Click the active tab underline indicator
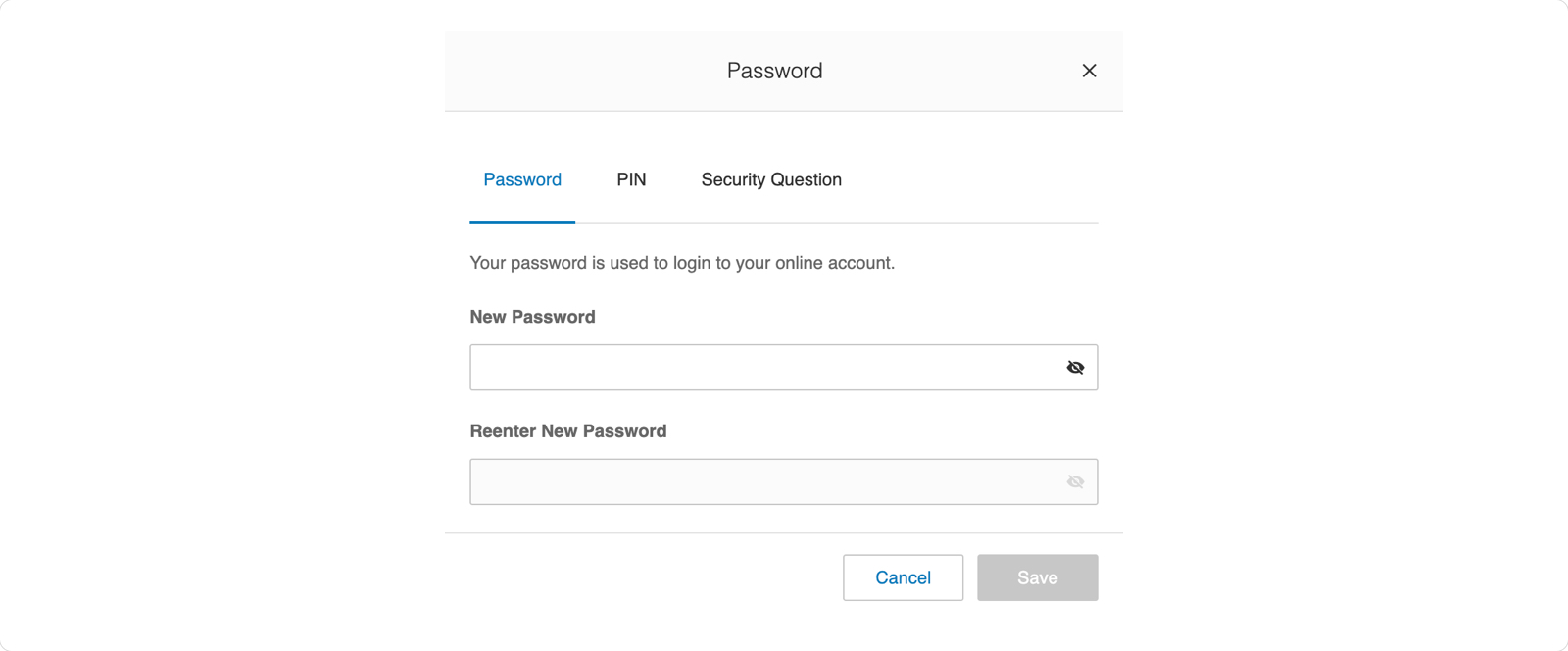 point(521,222)
